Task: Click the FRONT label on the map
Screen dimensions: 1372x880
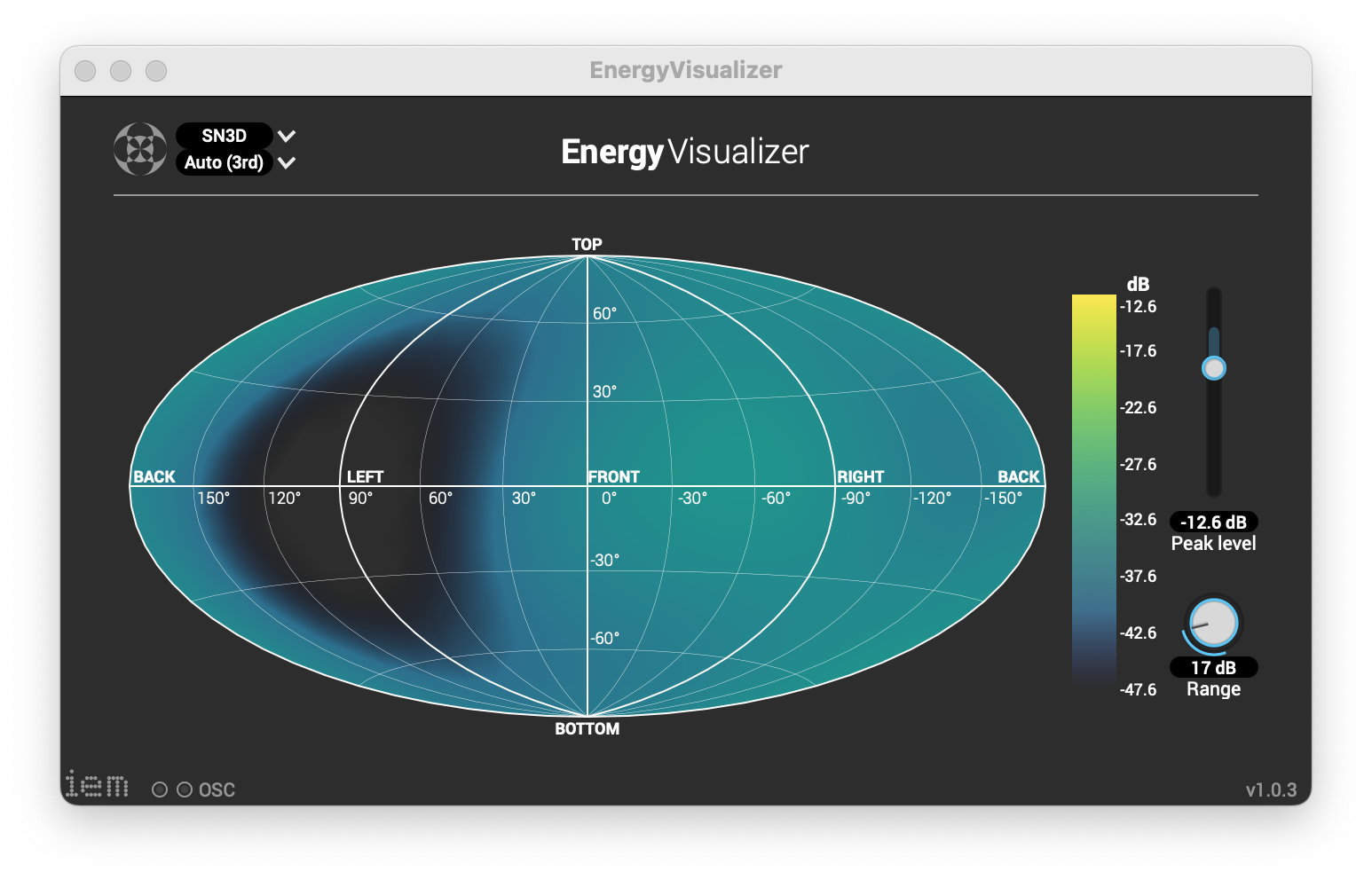Action: [614, 476]
